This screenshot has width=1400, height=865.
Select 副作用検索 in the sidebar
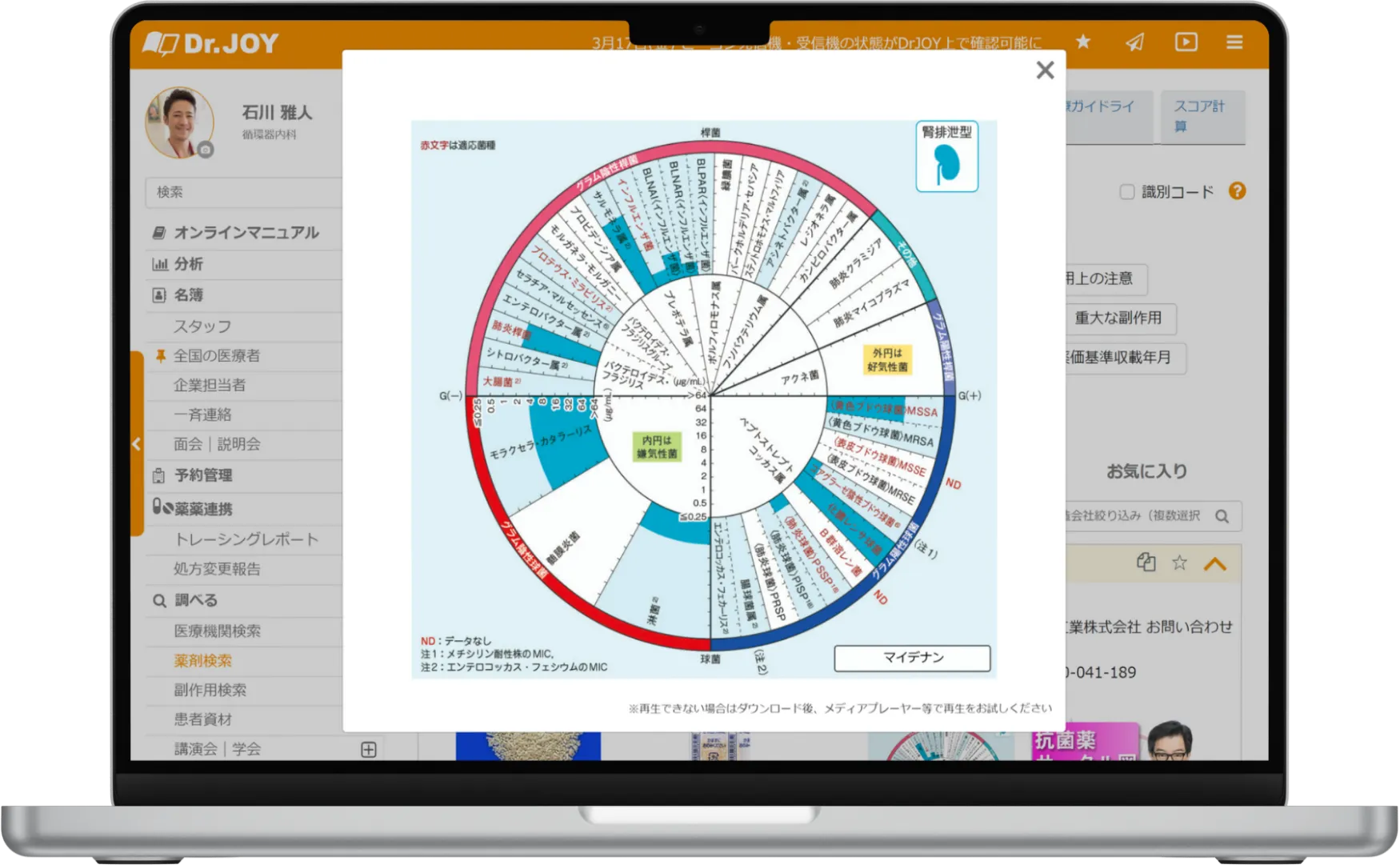click(210, 690)
